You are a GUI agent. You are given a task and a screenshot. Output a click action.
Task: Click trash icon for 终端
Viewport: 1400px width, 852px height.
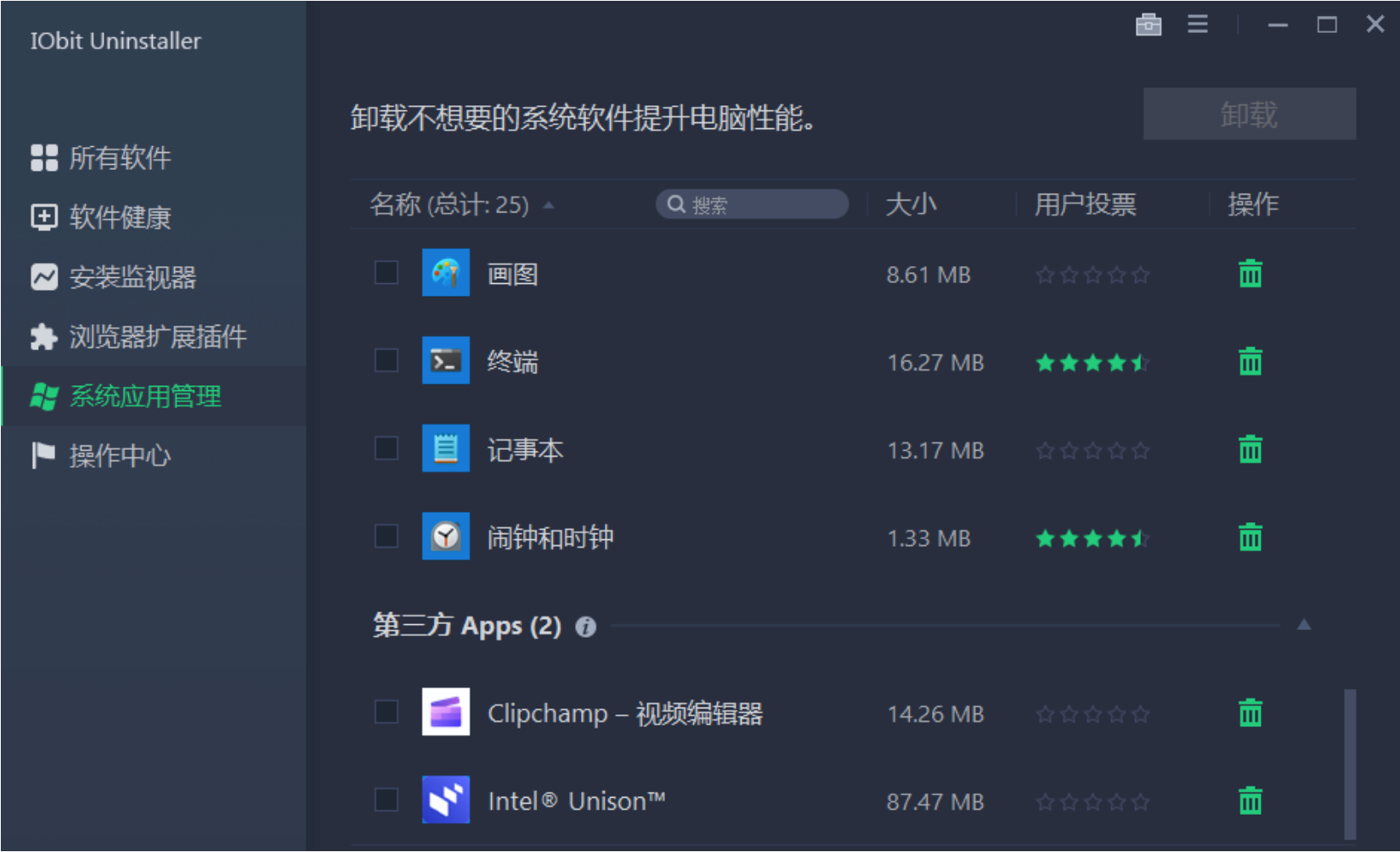point(1250,362)
